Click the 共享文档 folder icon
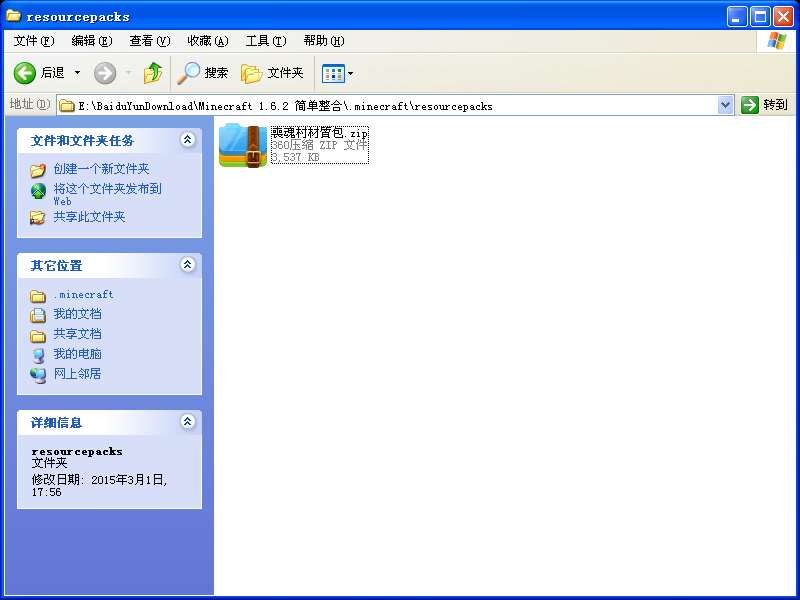Image resolution: width=800 pixels, height=600 pixels. coord(38,335)
